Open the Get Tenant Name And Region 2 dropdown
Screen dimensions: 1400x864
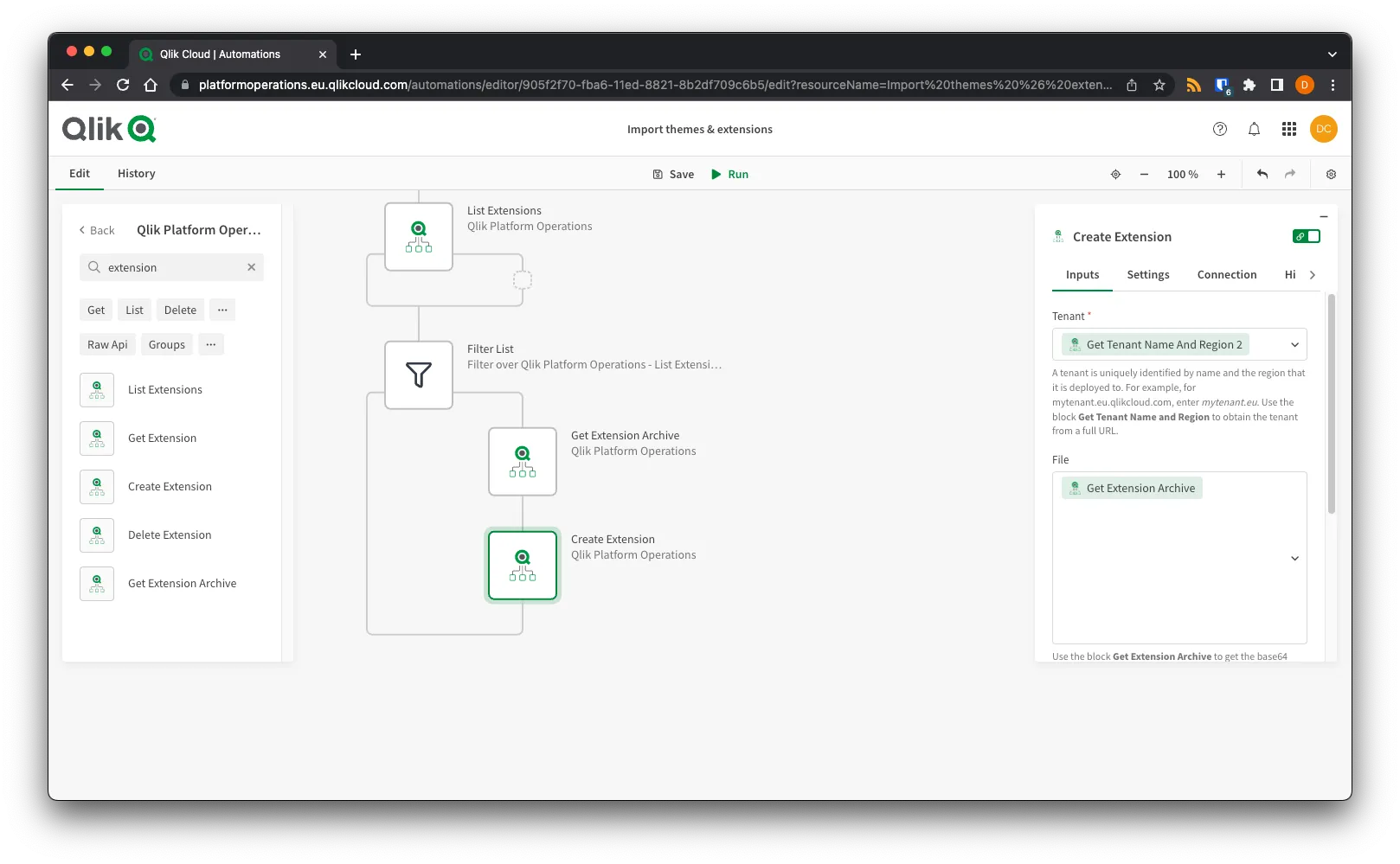(1295, 344)
